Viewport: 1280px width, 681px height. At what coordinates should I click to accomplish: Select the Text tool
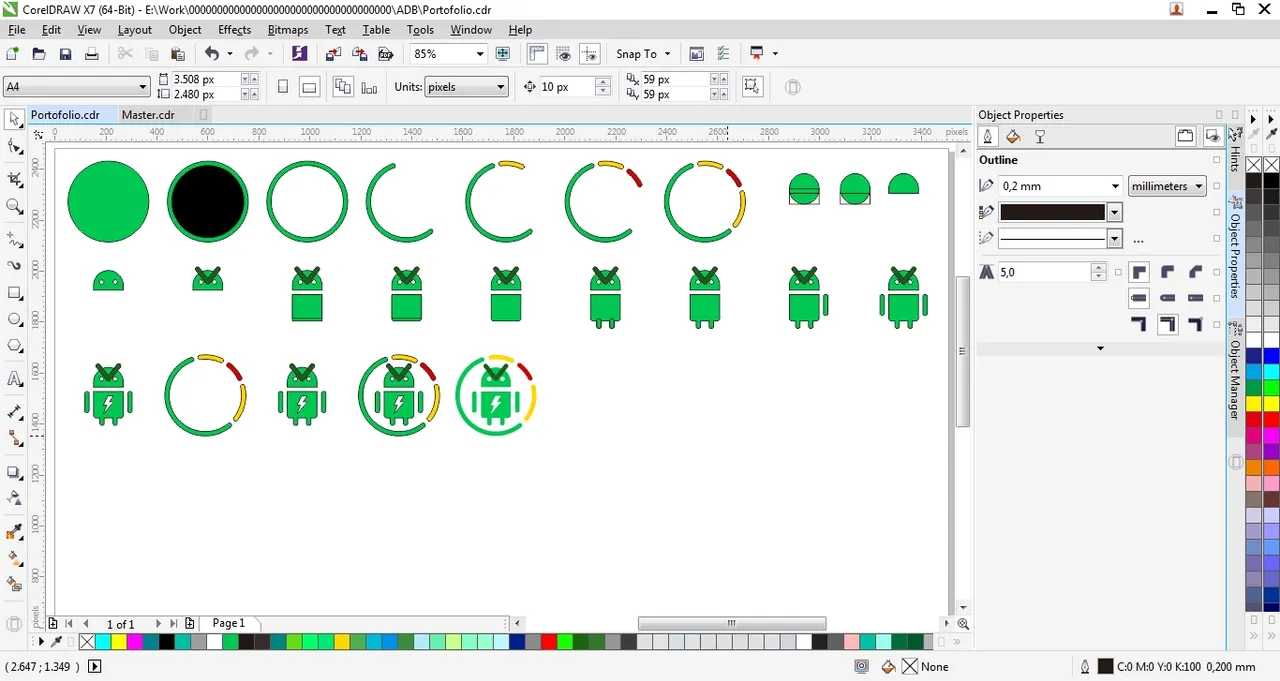point(14,379)
